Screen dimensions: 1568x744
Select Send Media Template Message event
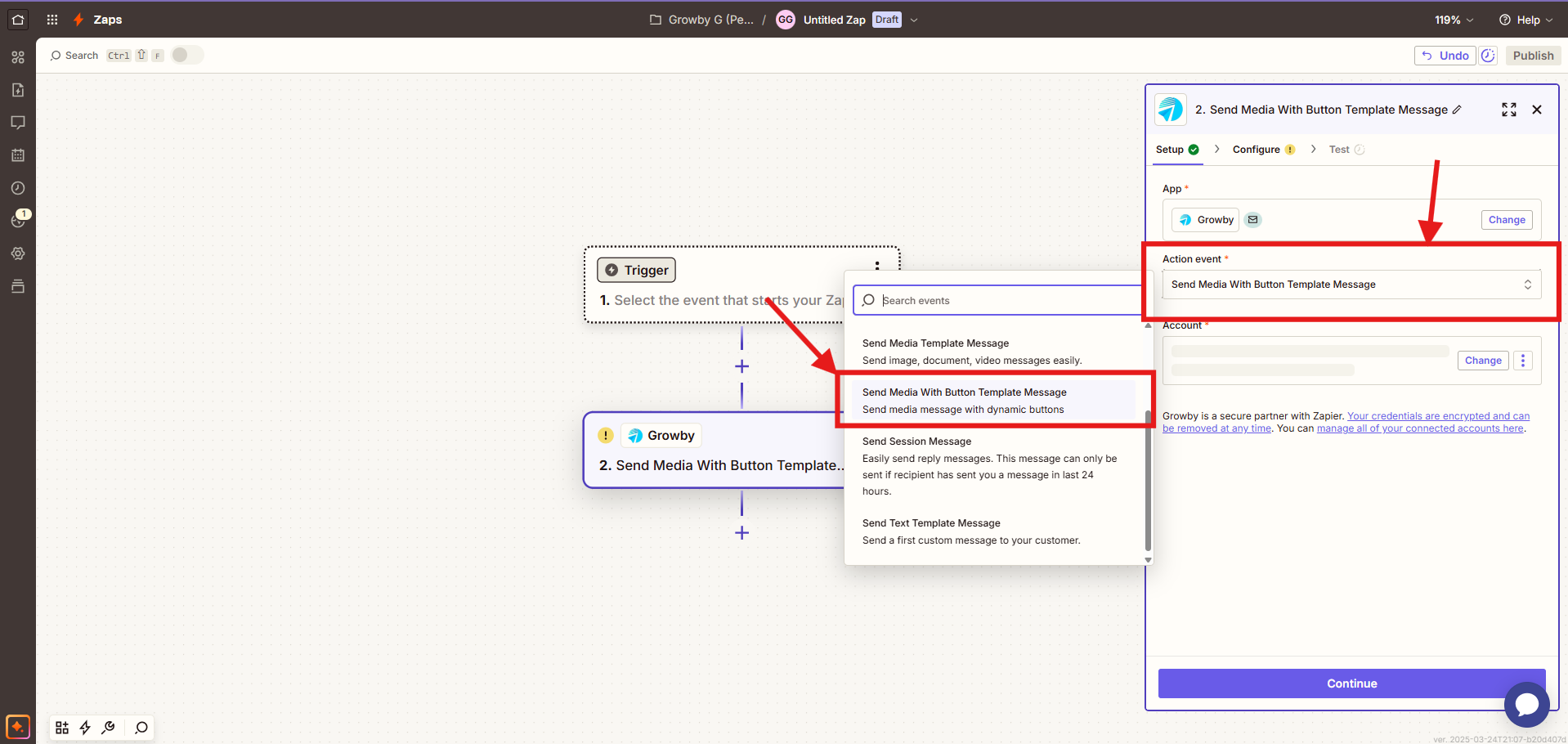coord(993,352)
